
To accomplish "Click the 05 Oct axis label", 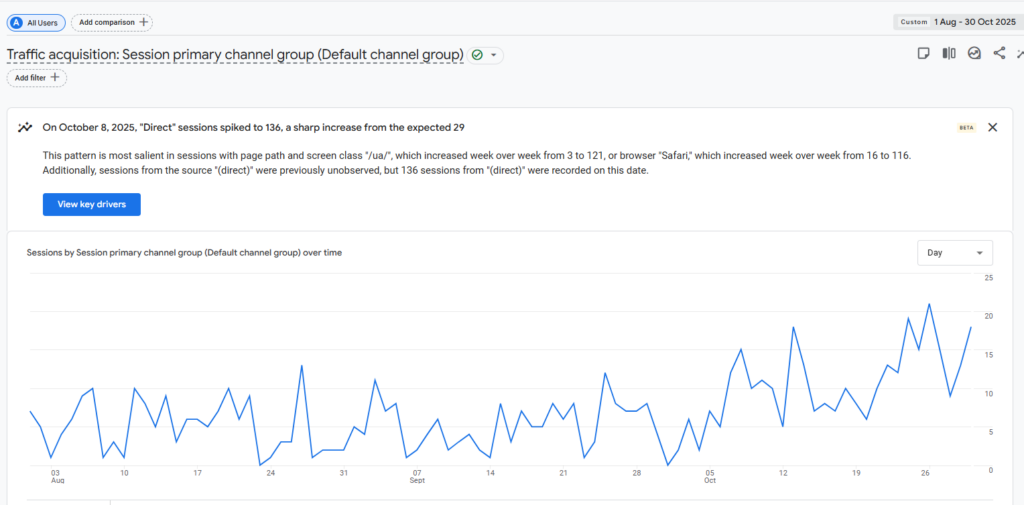I will tap(710, 476).
